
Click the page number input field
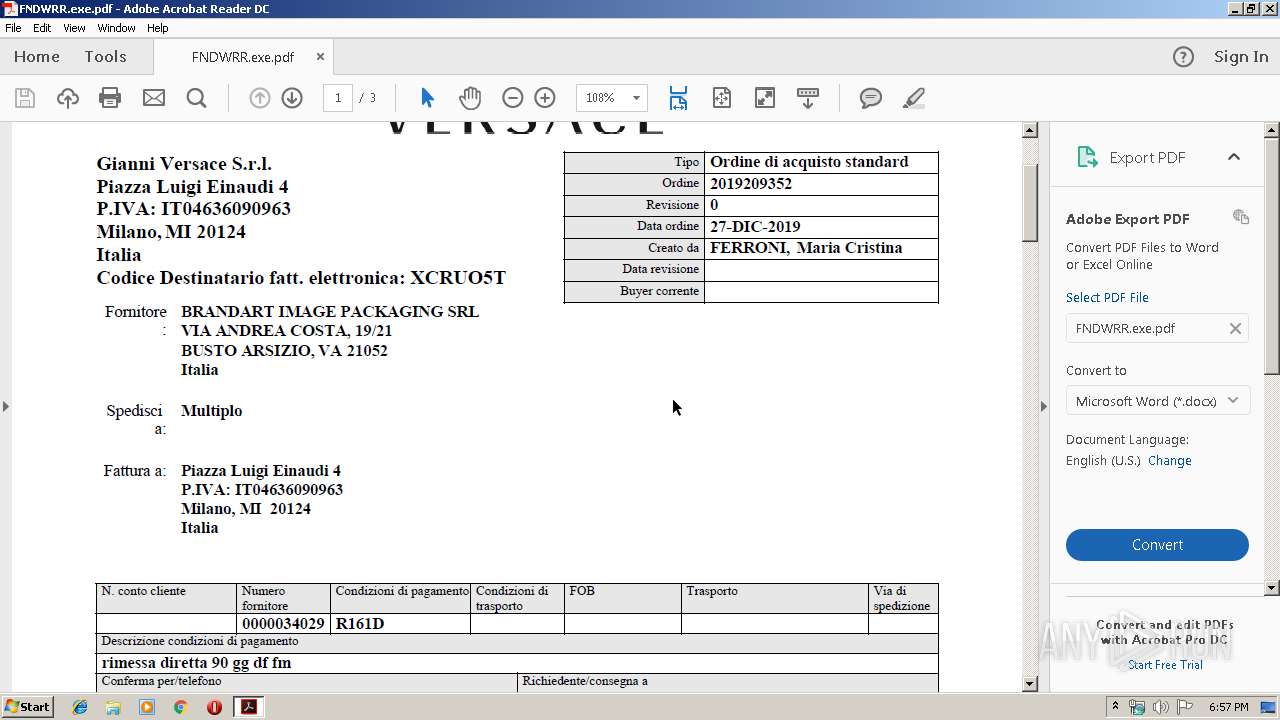[x=338, y=98]
